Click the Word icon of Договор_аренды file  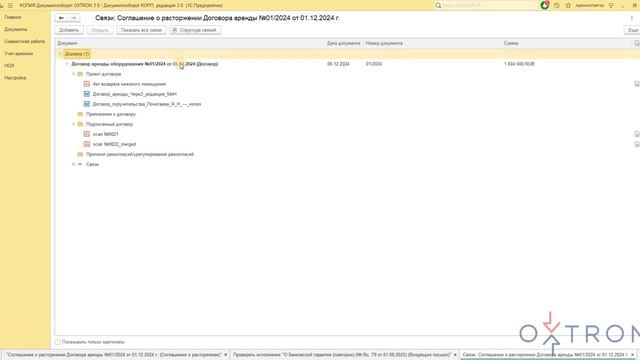(x=87, y=94)
